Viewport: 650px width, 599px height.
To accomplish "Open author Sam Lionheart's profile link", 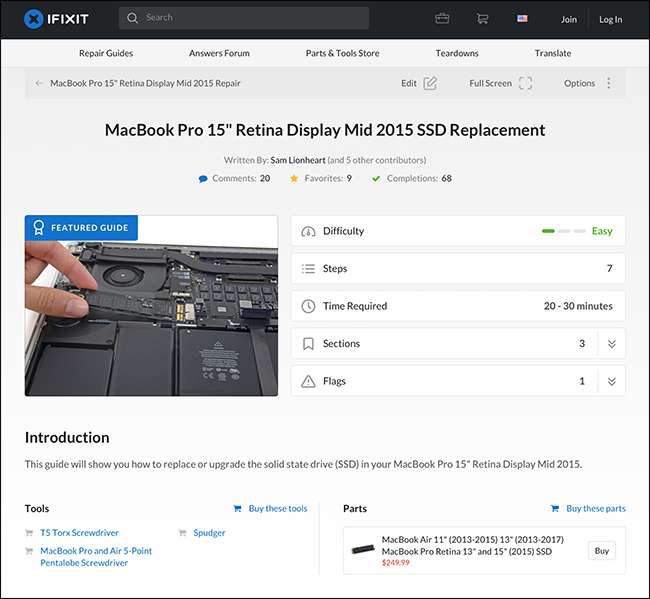I will coord(297,160).
